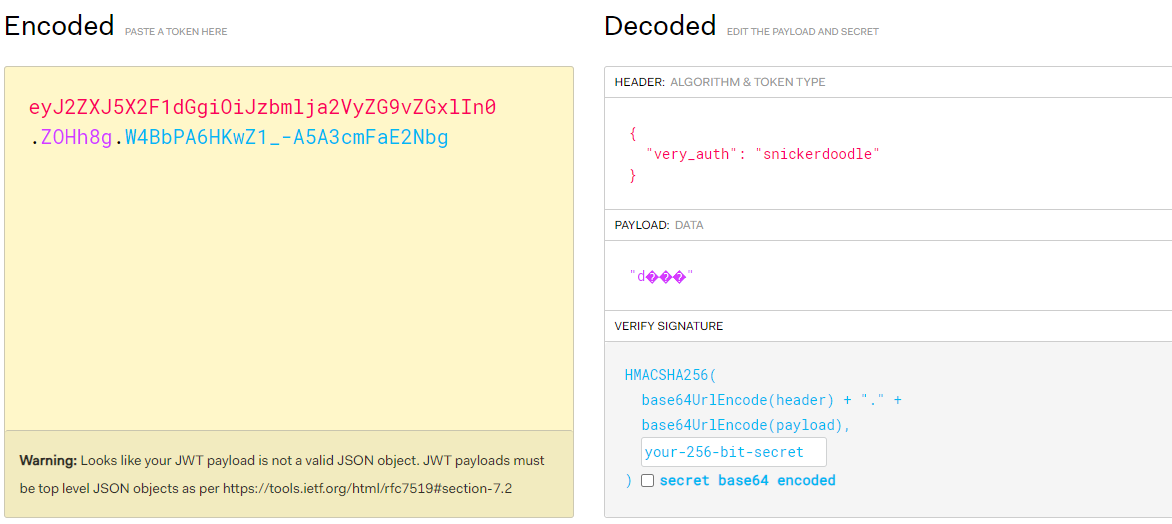The width and height of the screenshot is (1172, 524).
Task: Click the HEADER: ALGORITHM & TOKEN TYPE label
Action: coord(719,82)
